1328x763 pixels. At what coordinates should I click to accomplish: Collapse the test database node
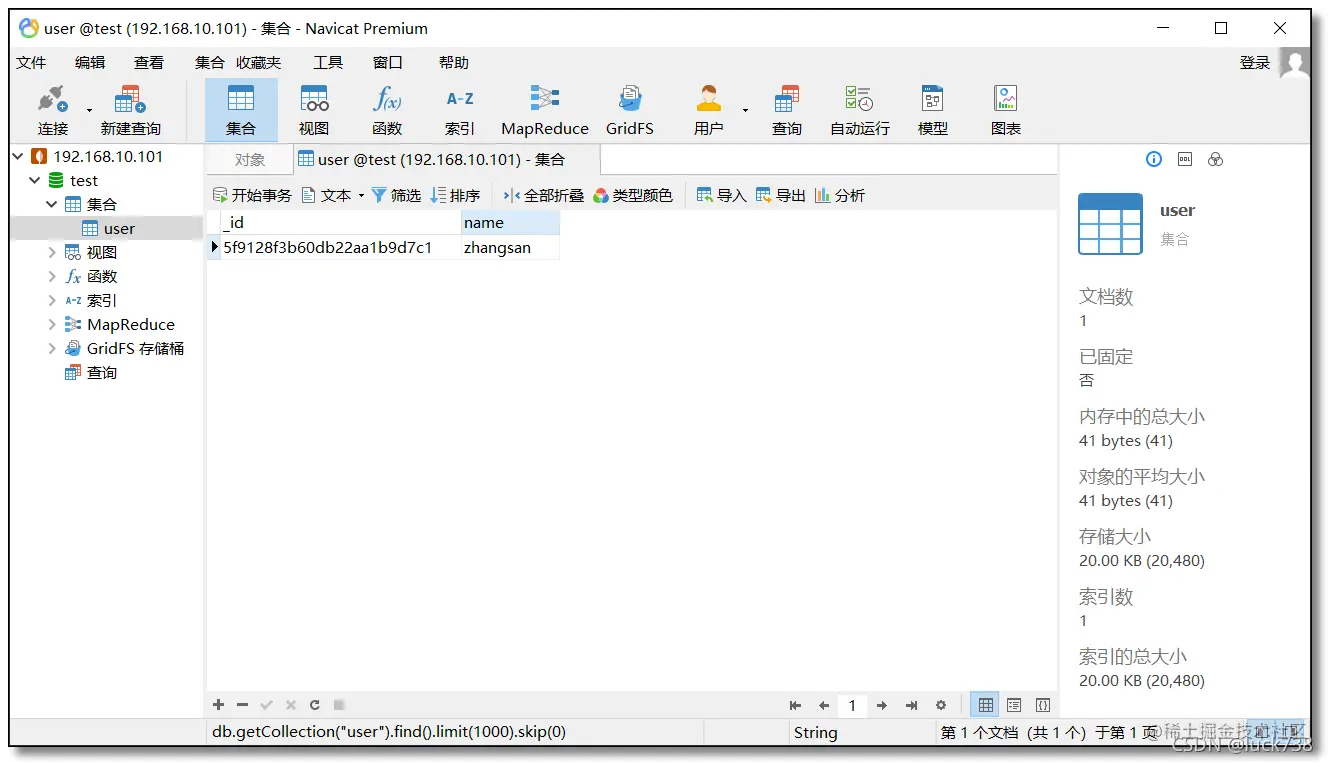click(x=35, y=180)
